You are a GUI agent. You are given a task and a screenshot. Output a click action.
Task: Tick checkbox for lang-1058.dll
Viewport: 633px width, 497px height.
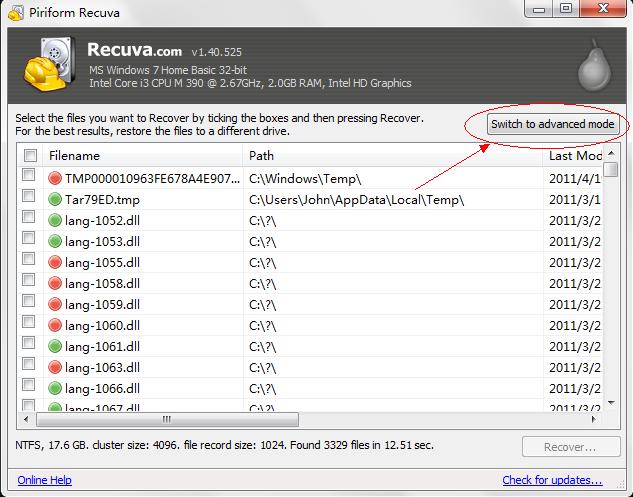point(28,280)
